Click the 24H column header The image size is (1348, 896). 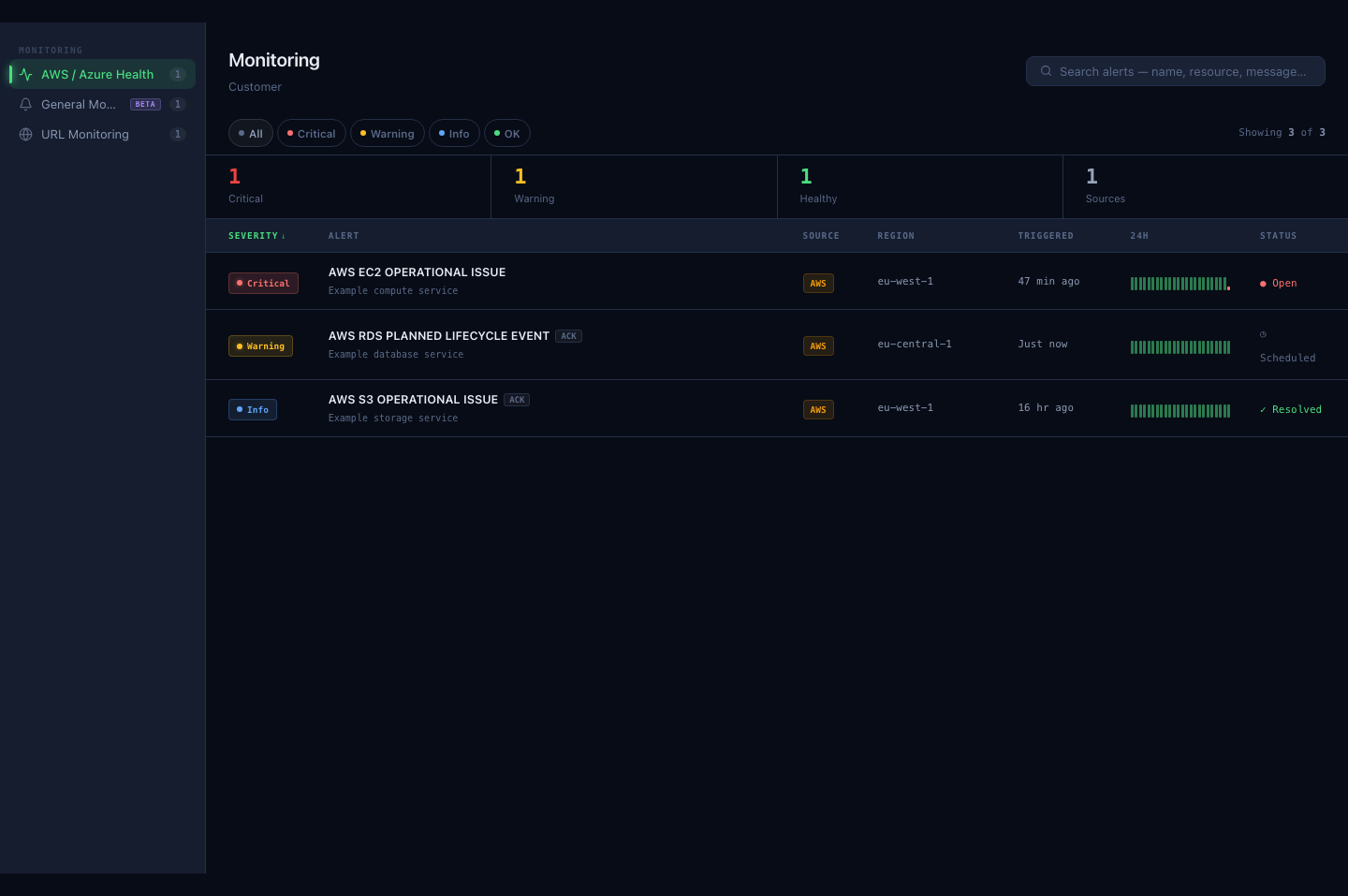point(1139,236)
